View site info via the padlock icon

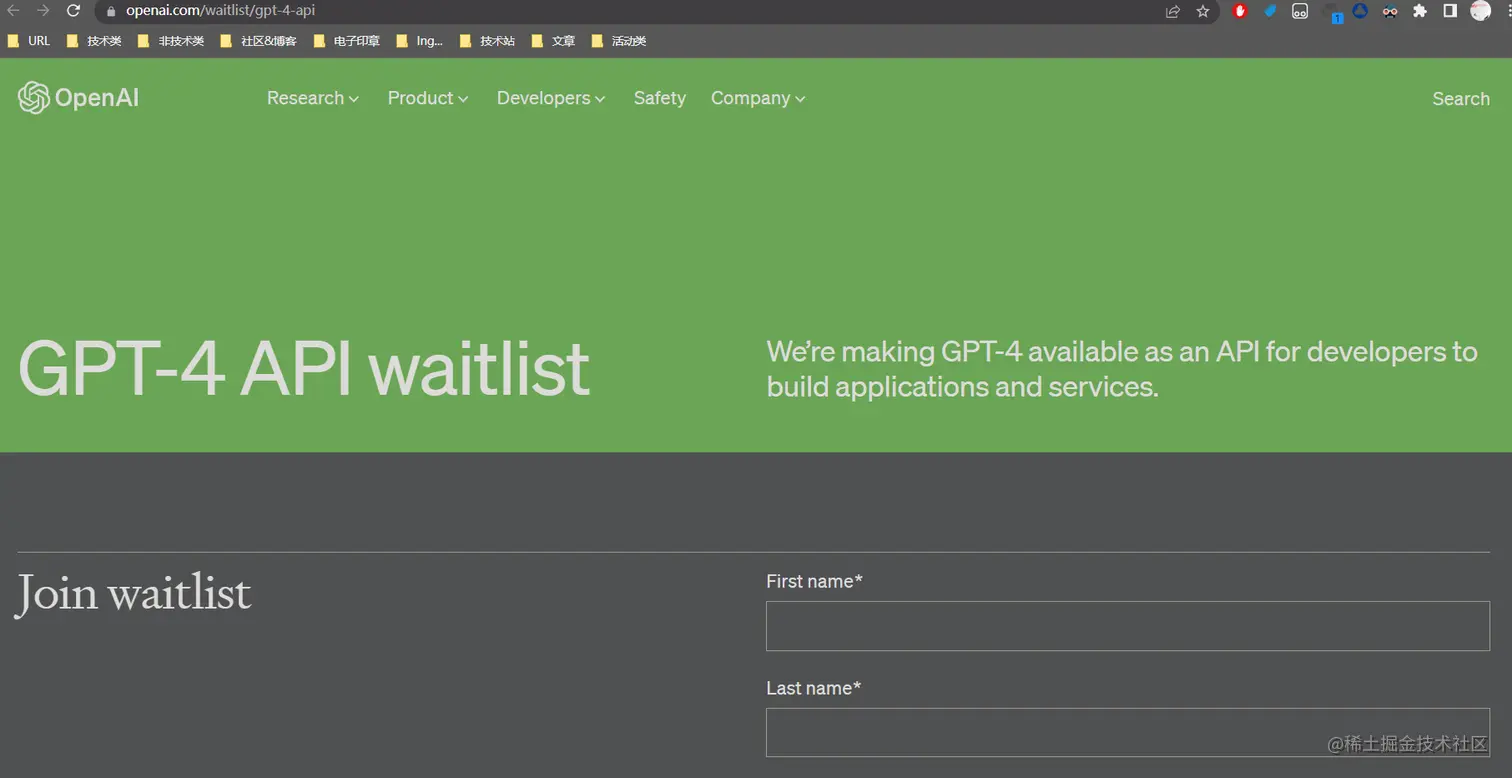click(x=111, y=11)
